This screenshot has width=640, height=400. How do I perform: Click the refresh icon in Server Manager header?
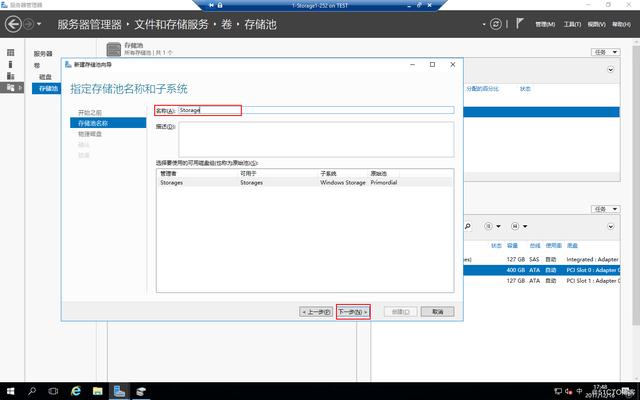496,24
